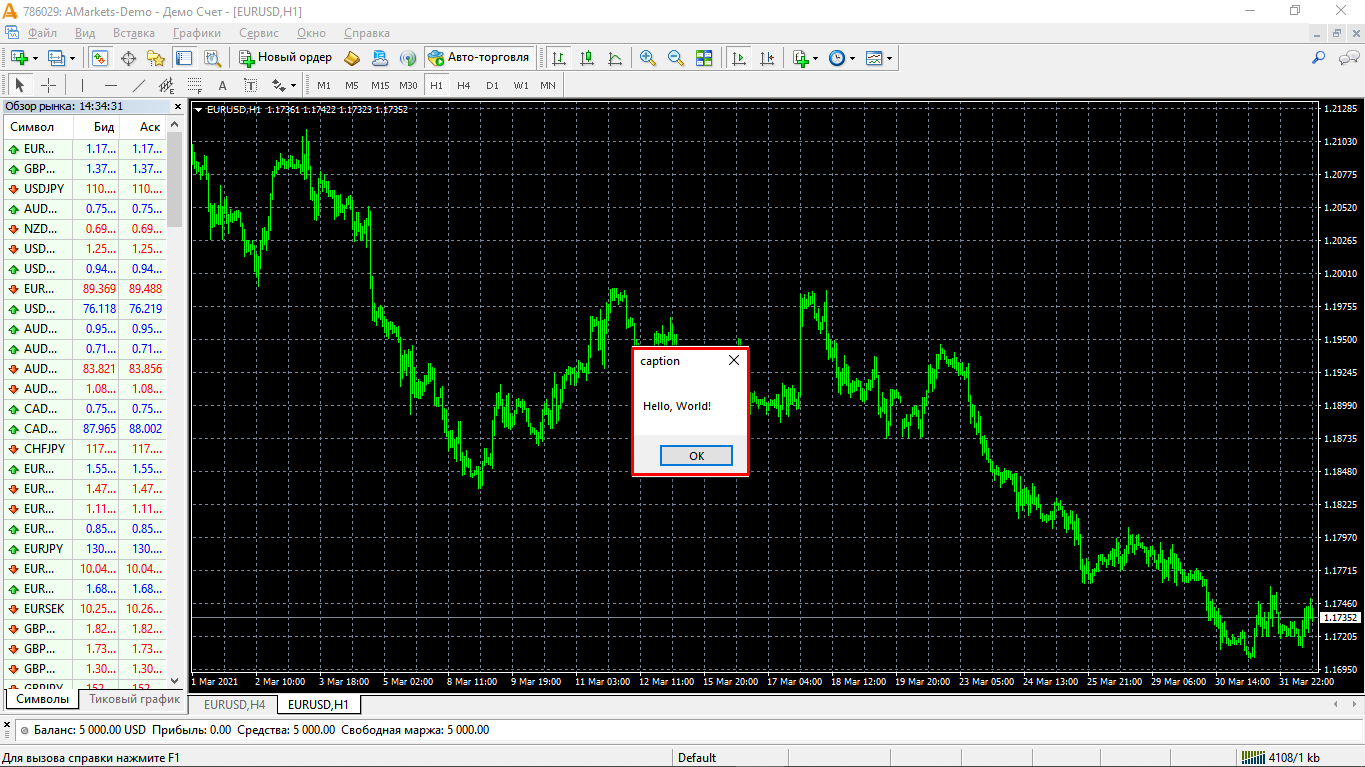Switch chart to candlestick display mode
This screenshot has width=1365, height=767.
(x=587, y=58)
